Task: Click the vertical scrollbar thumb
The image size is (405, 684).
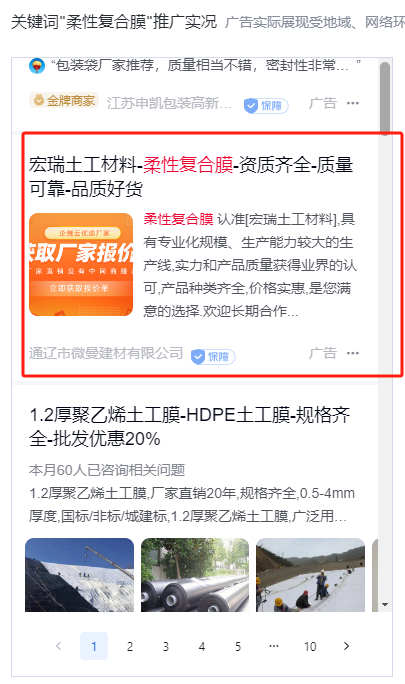Action: point(385,98)
